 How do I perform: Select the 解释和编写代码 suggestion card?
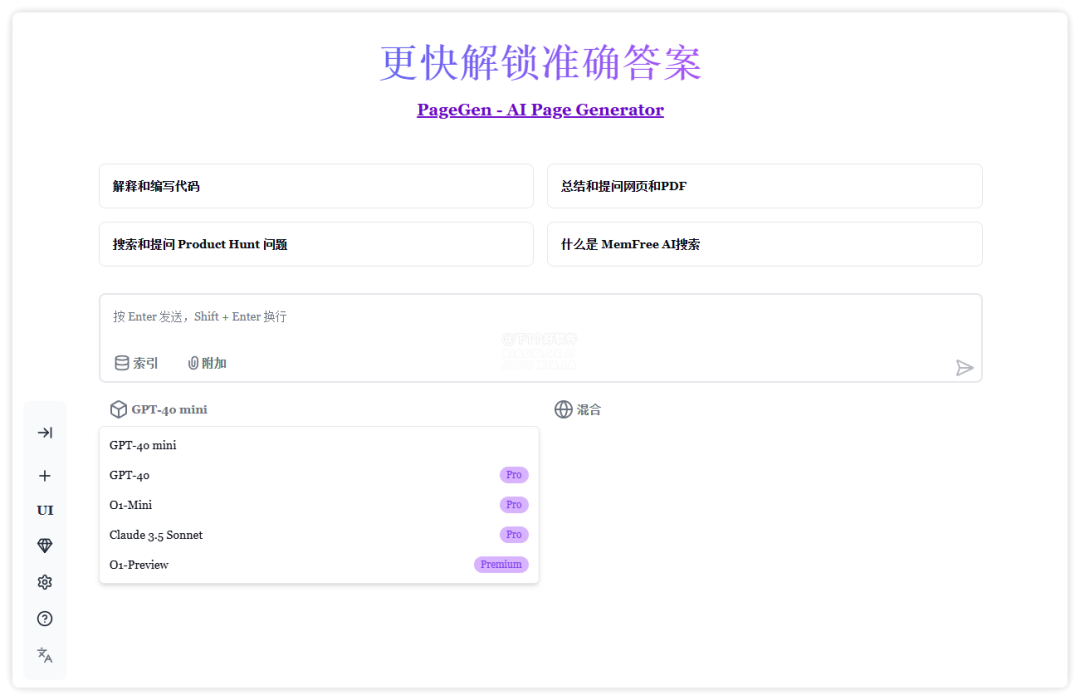point(316,187)
